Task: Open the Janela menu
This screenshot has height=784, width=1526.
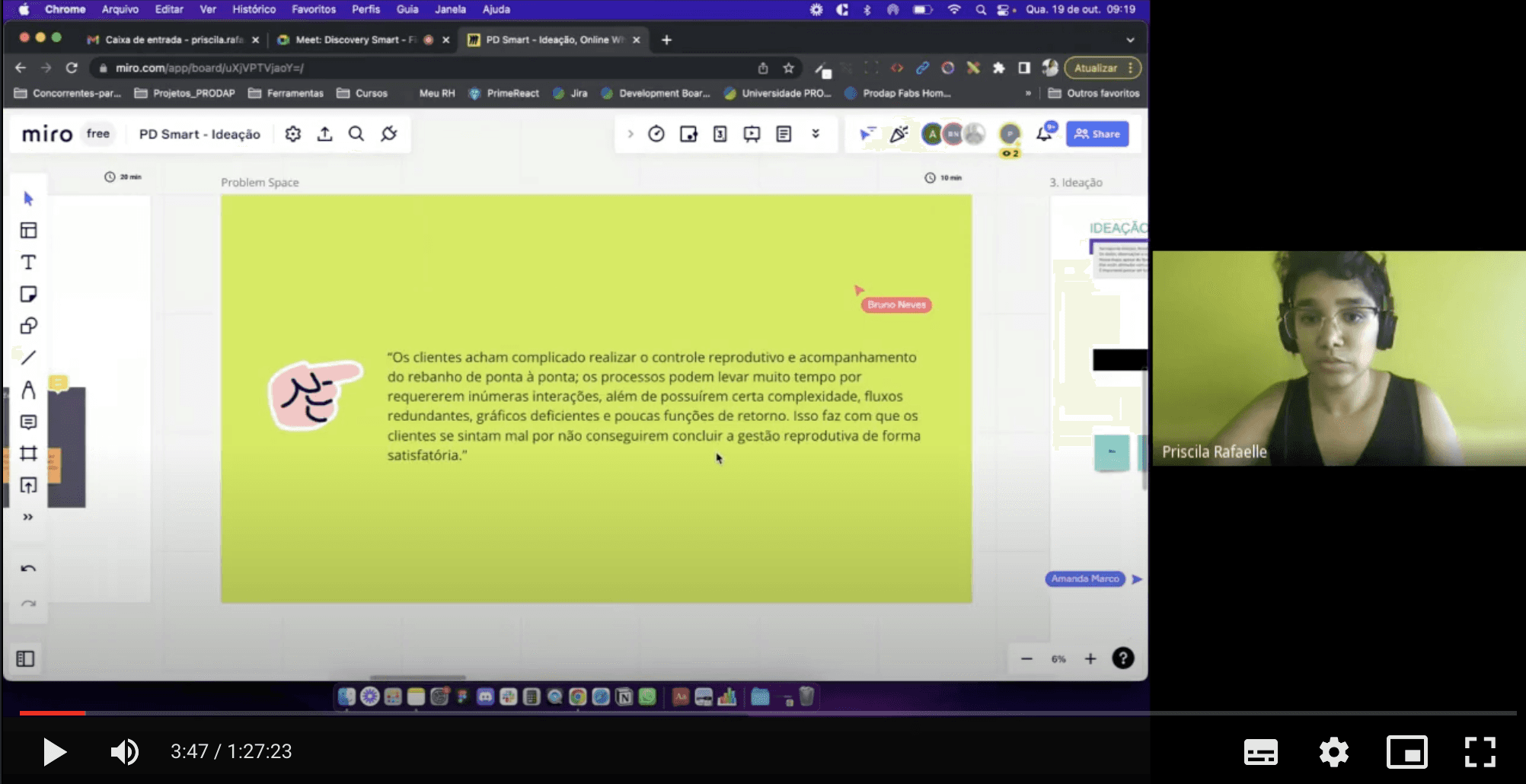Action: click(450, 9)
